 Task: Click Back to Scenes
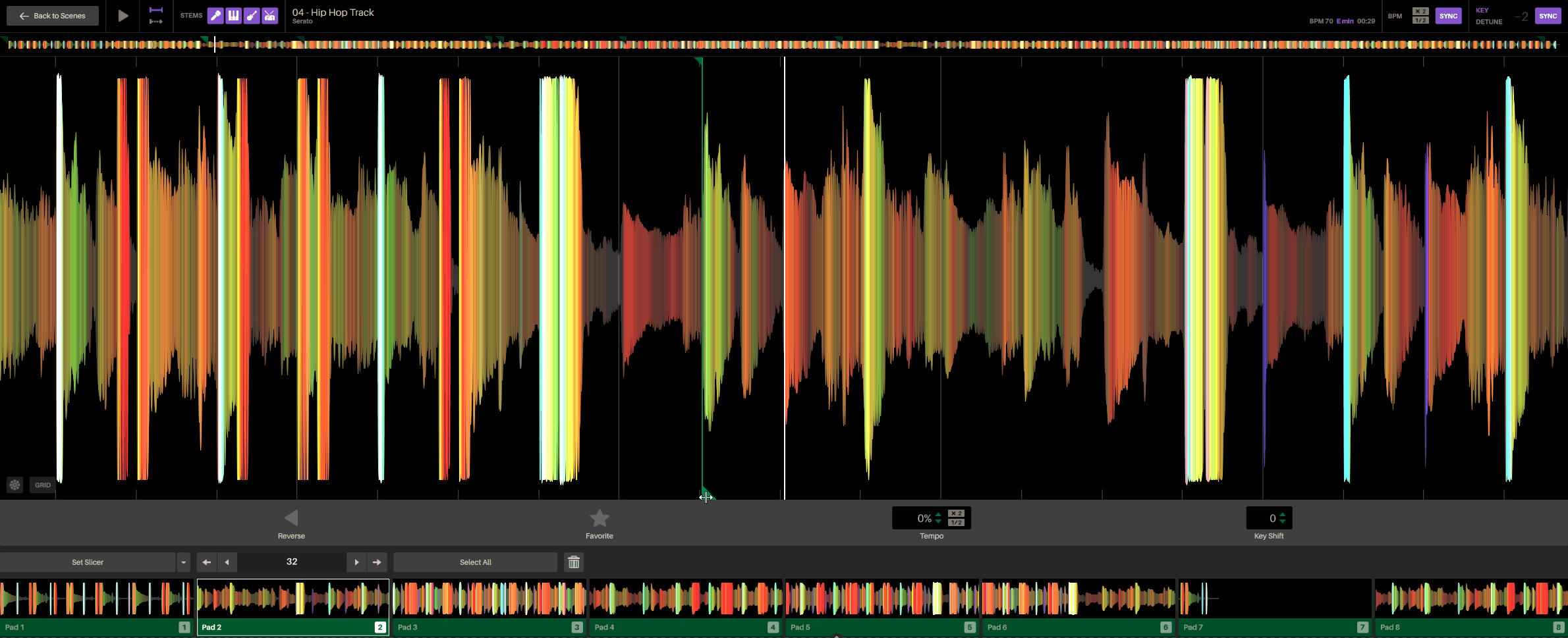[52, 15]
